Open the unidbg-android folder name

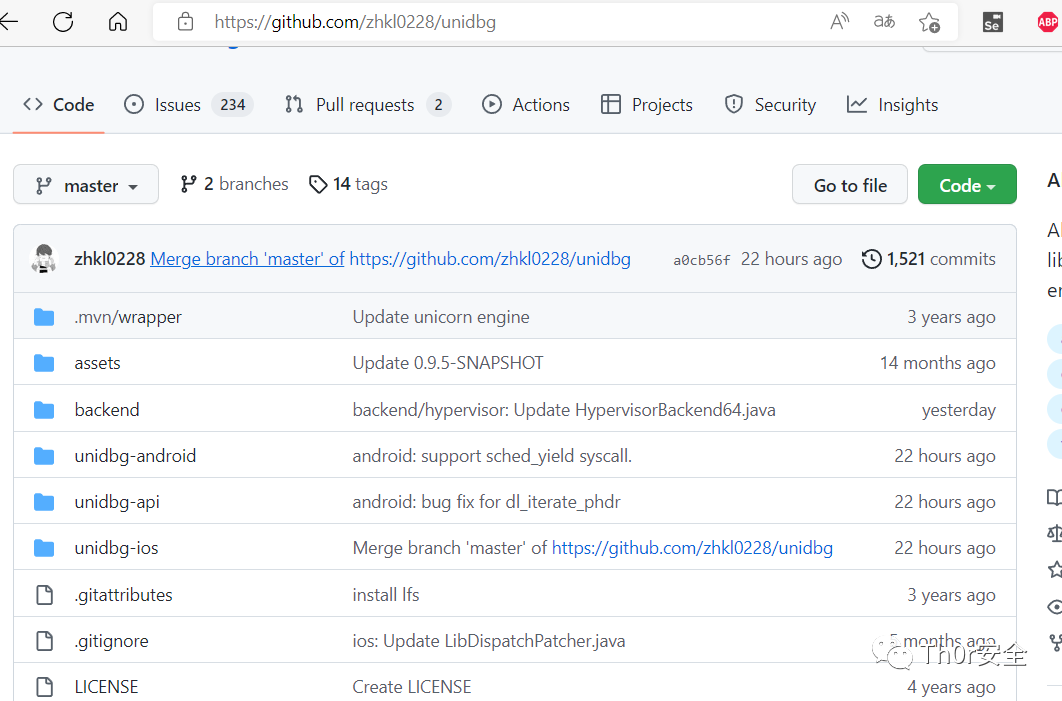(x=135, y=456)
